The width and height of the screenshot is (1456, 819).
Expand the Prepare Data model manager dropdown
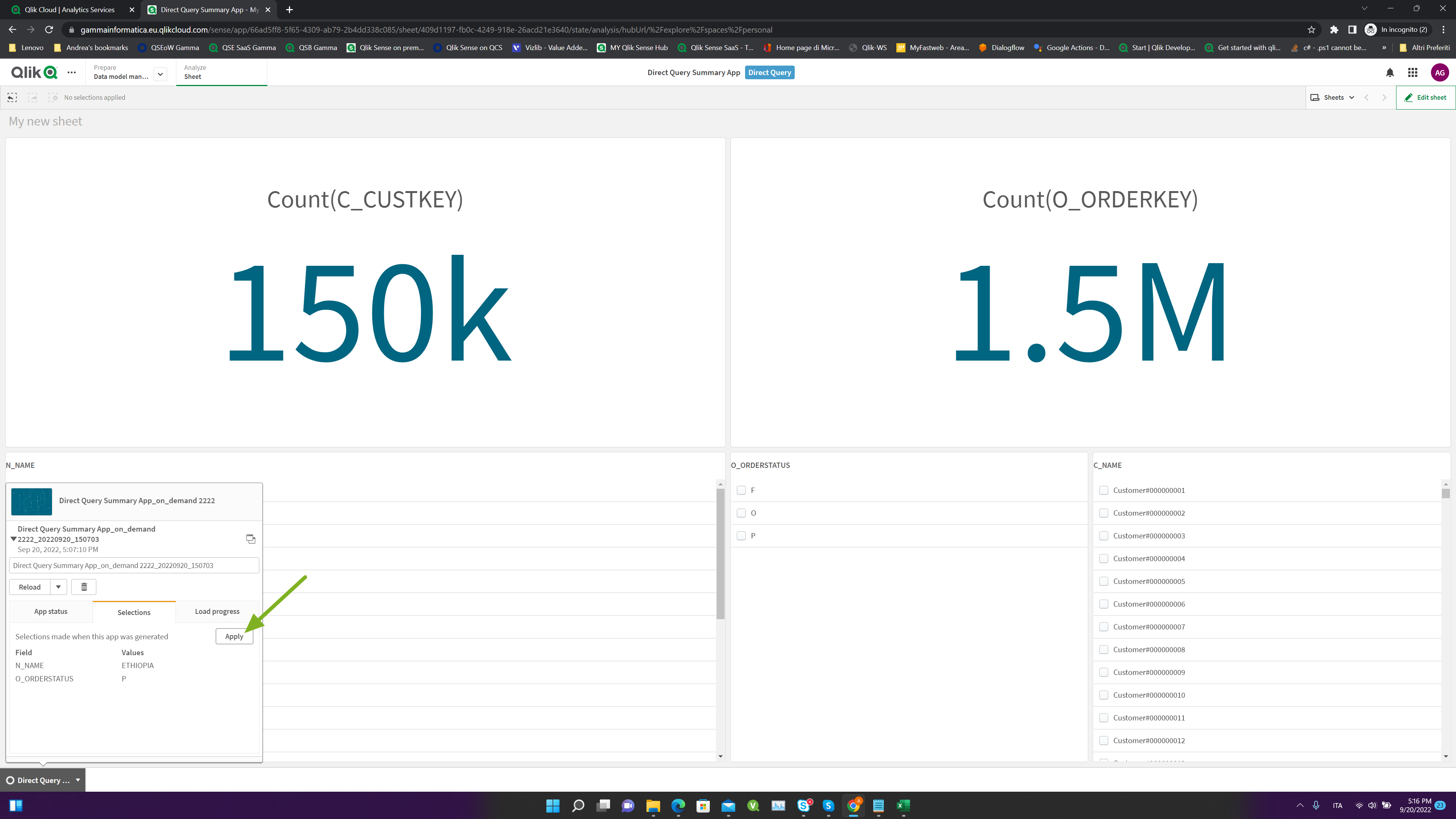coord(160,74)
